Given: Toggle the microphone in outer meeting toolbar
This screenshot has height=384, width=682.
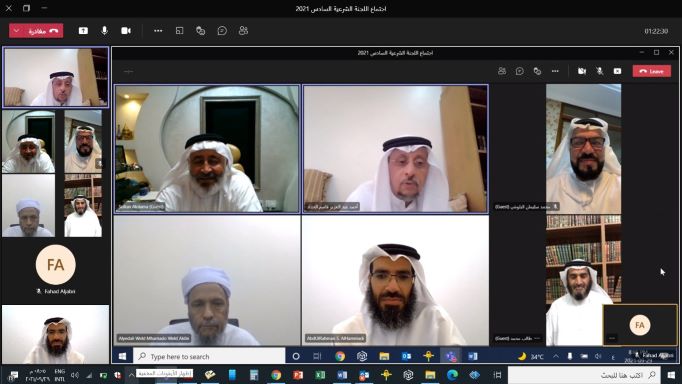Looking at the screenshot, I should (104, 30).
